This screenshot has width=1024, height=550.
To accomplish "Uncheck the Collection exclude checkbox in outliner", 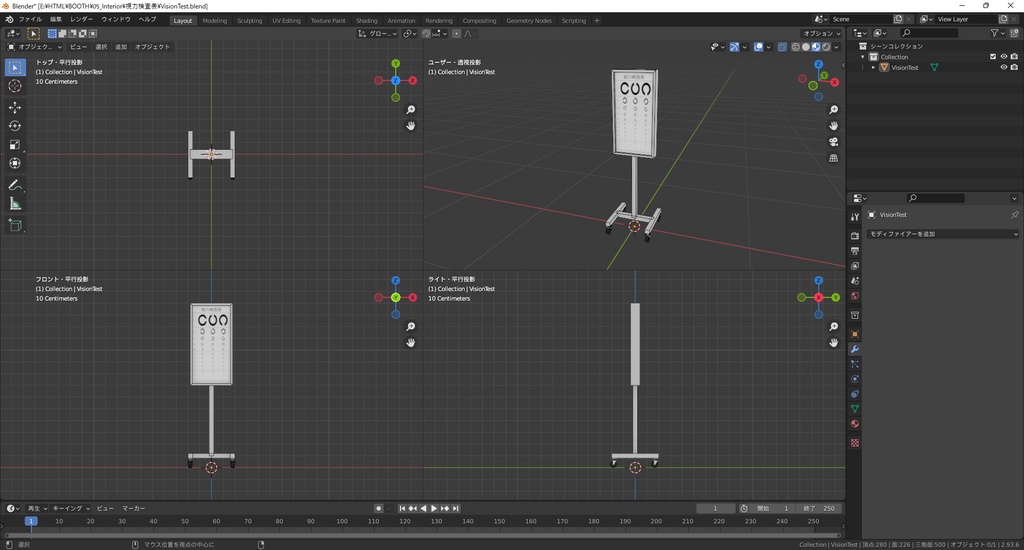I will click(x=993, y=57).
